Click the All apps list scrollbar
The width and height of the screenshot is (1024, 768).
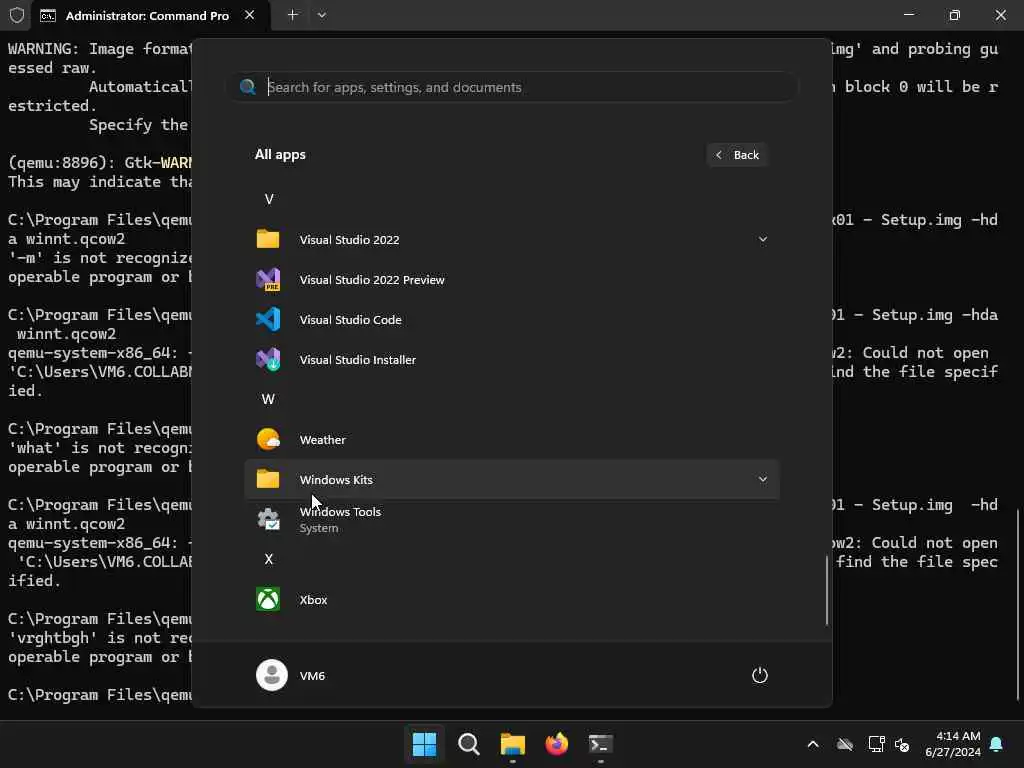827,590
